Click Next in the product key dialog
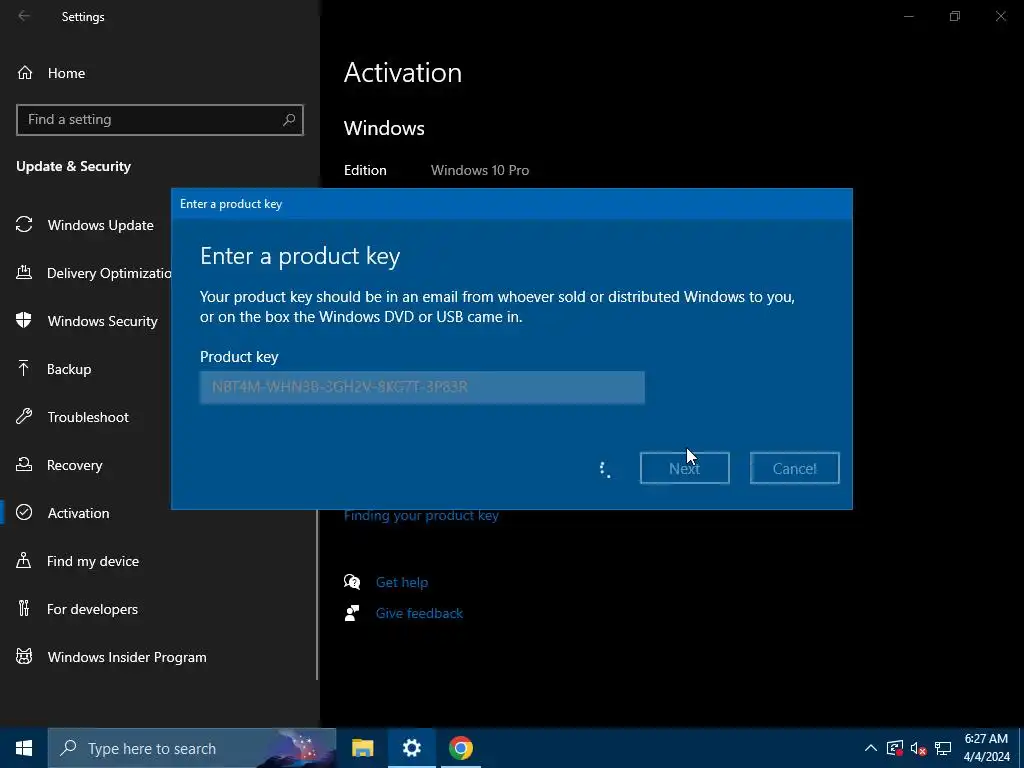Viewport: 1024px width, 768px height. tap(684, 468)
